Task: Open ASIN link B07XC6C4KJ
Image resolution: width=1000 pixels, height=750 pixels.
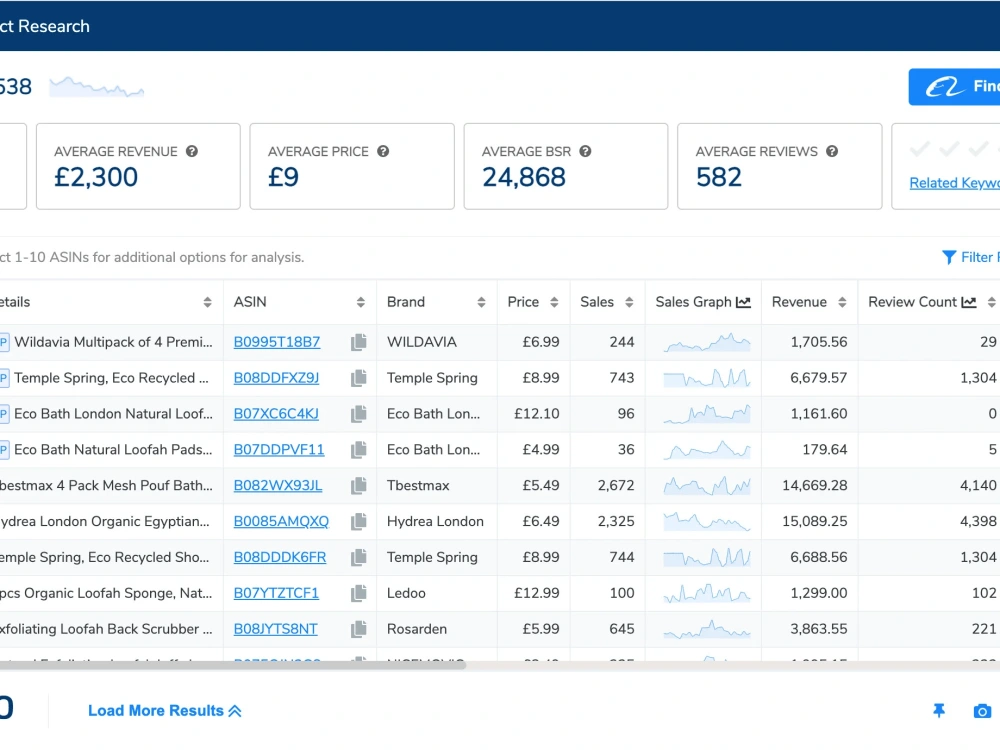Action: [x=276, y=413]
